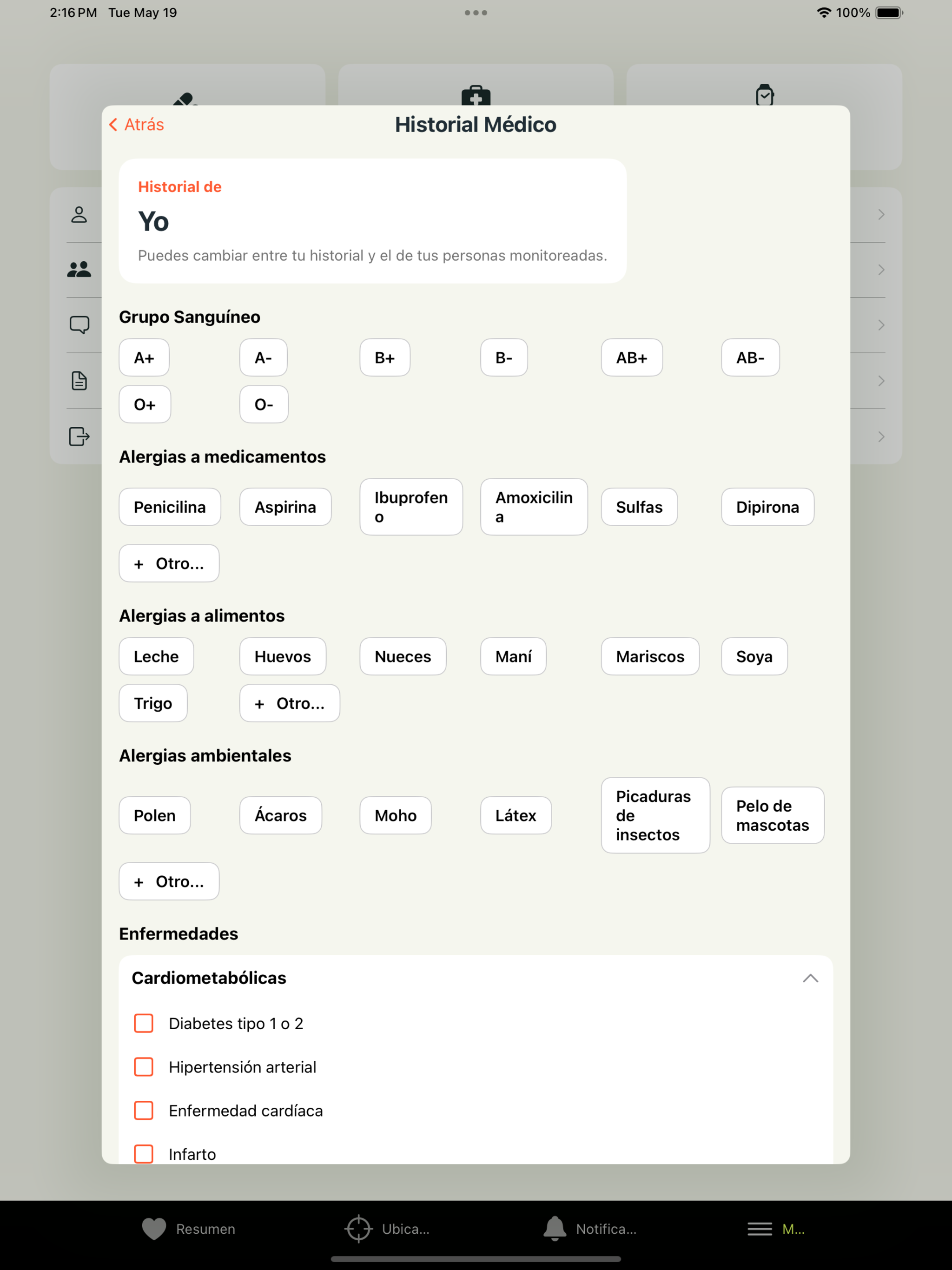Toggle Aspirina allergy chip

(285, 507)
